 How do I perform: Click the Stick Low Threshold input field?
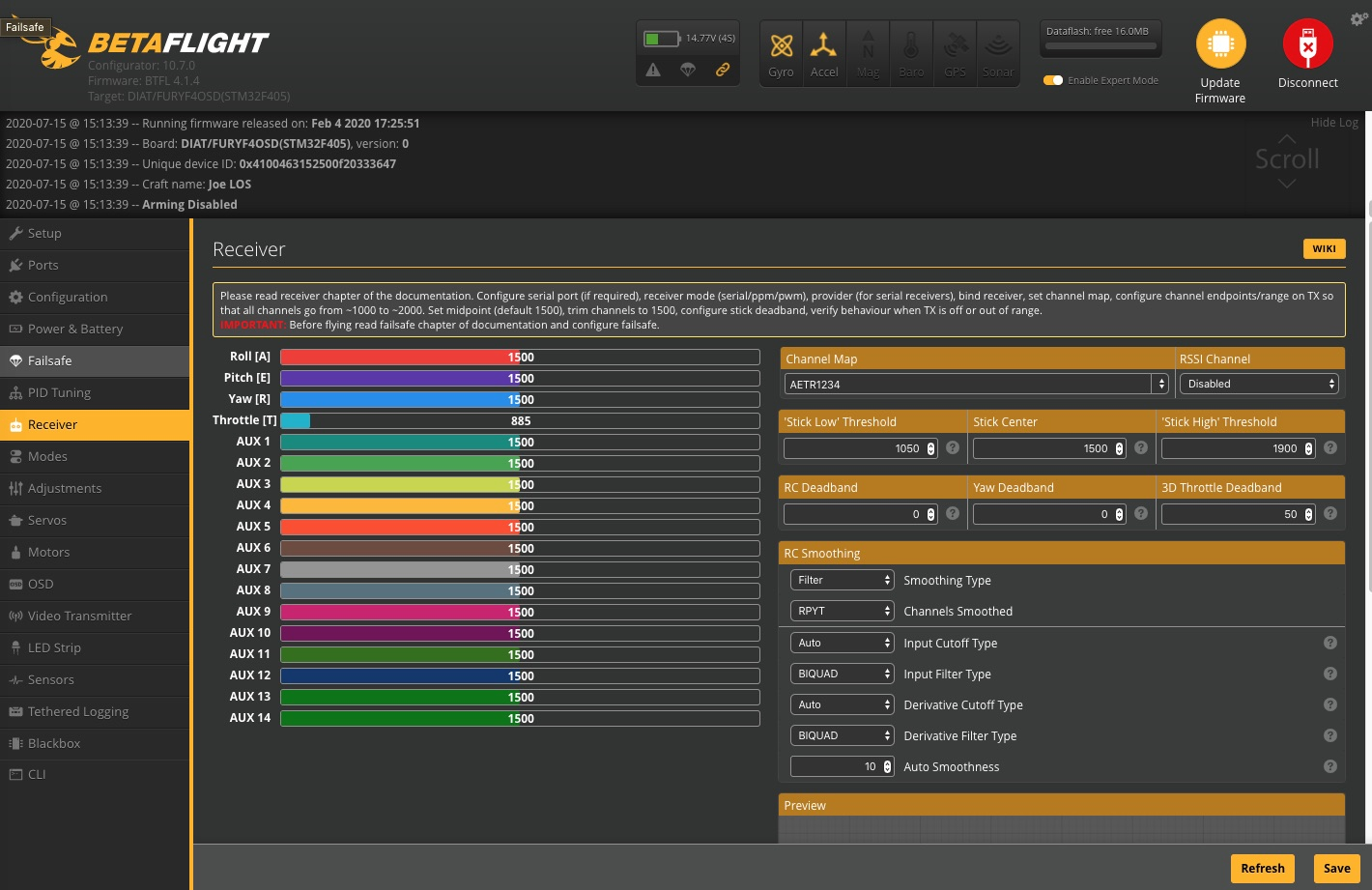click(860, 448)
